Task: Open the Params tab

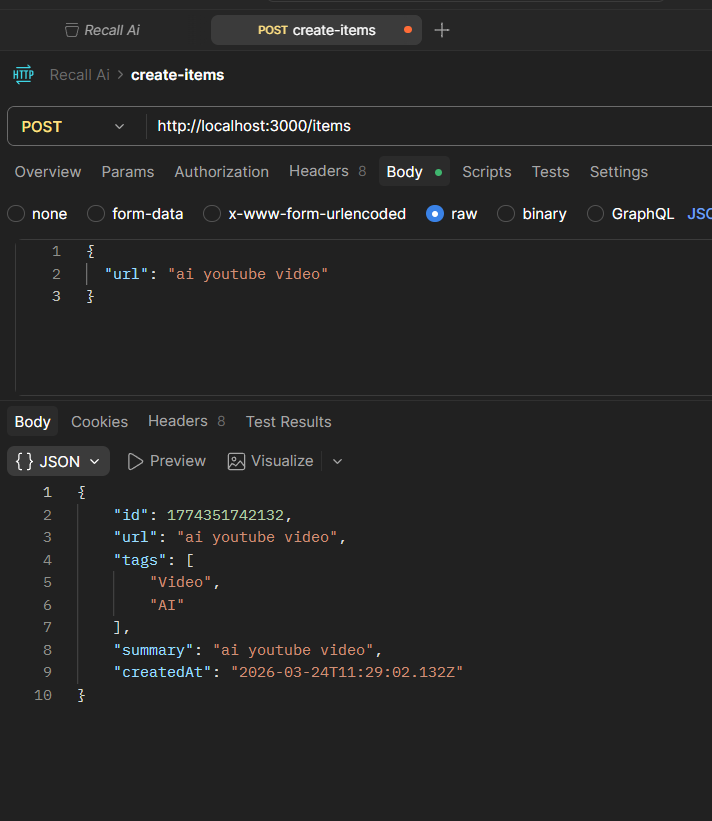Action: [128, 172]
